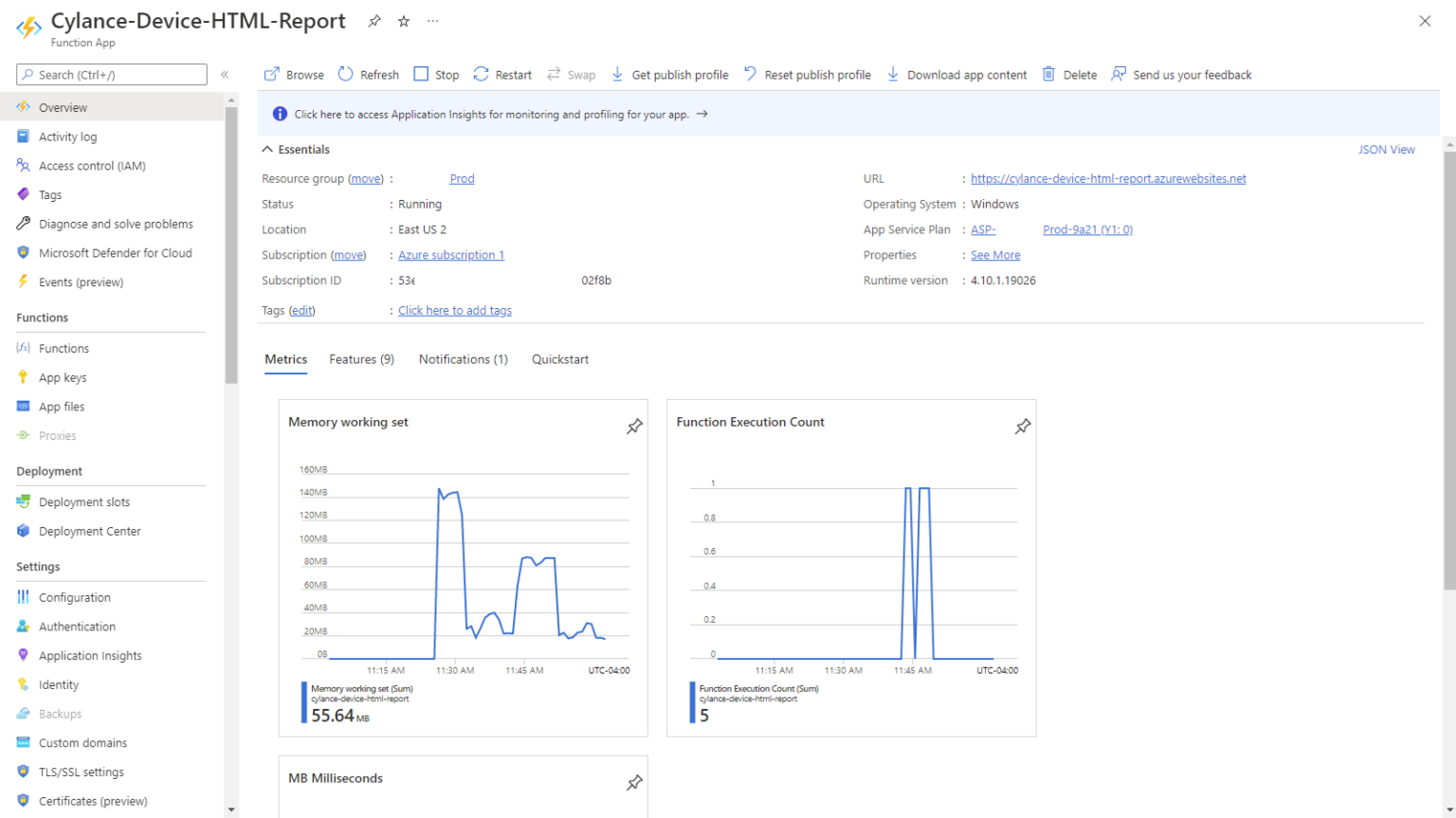Click See More properties link
The width and height of the screenshot is (1456, 818).
click(x=995, y=256)
